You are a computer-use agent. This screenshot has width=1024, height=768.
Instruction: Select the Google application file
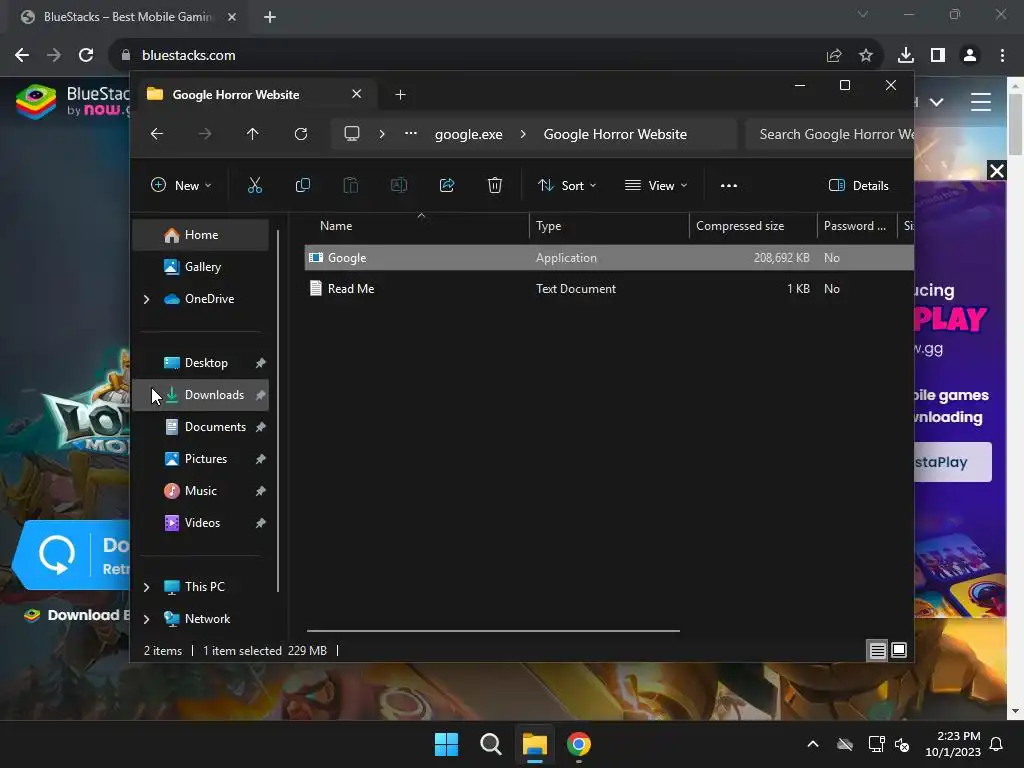(609, 258)
